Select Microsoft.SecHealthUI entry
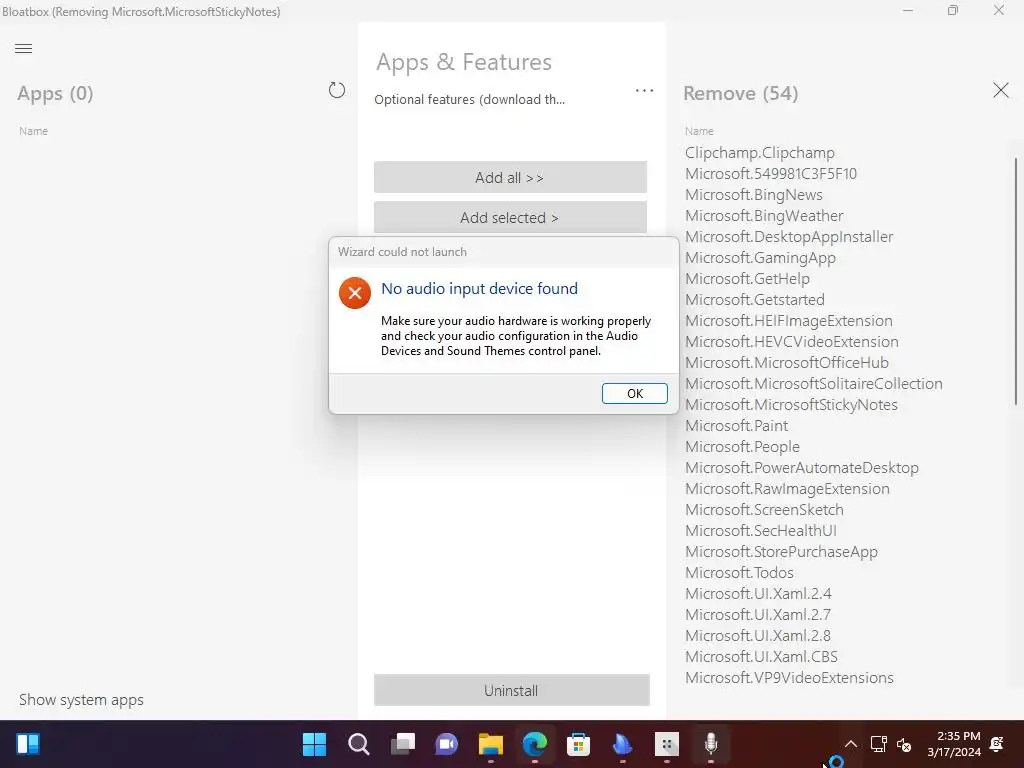This screenshot has height=768, width=1024. click(761, 530)
